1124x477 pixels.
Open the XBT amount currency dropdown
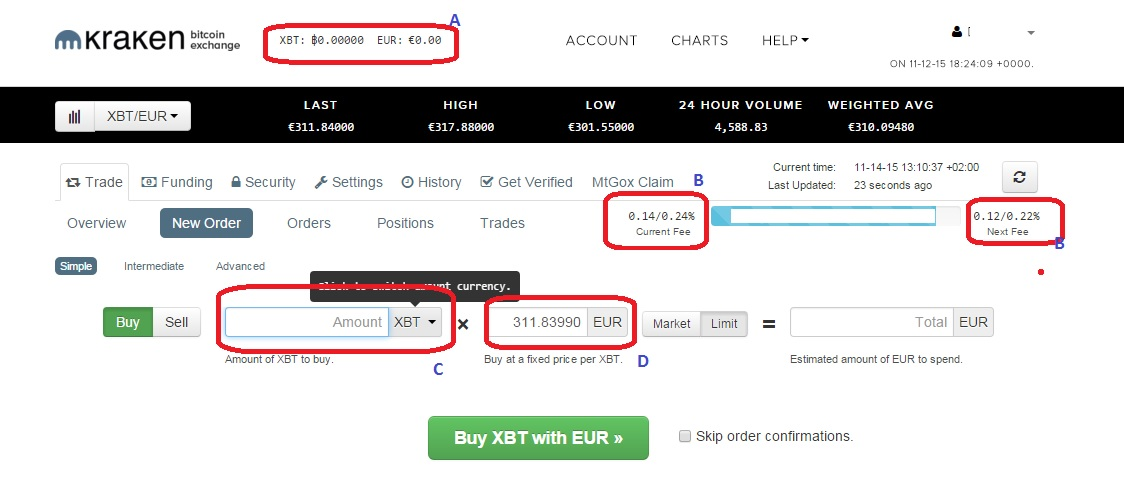[415, 322]
